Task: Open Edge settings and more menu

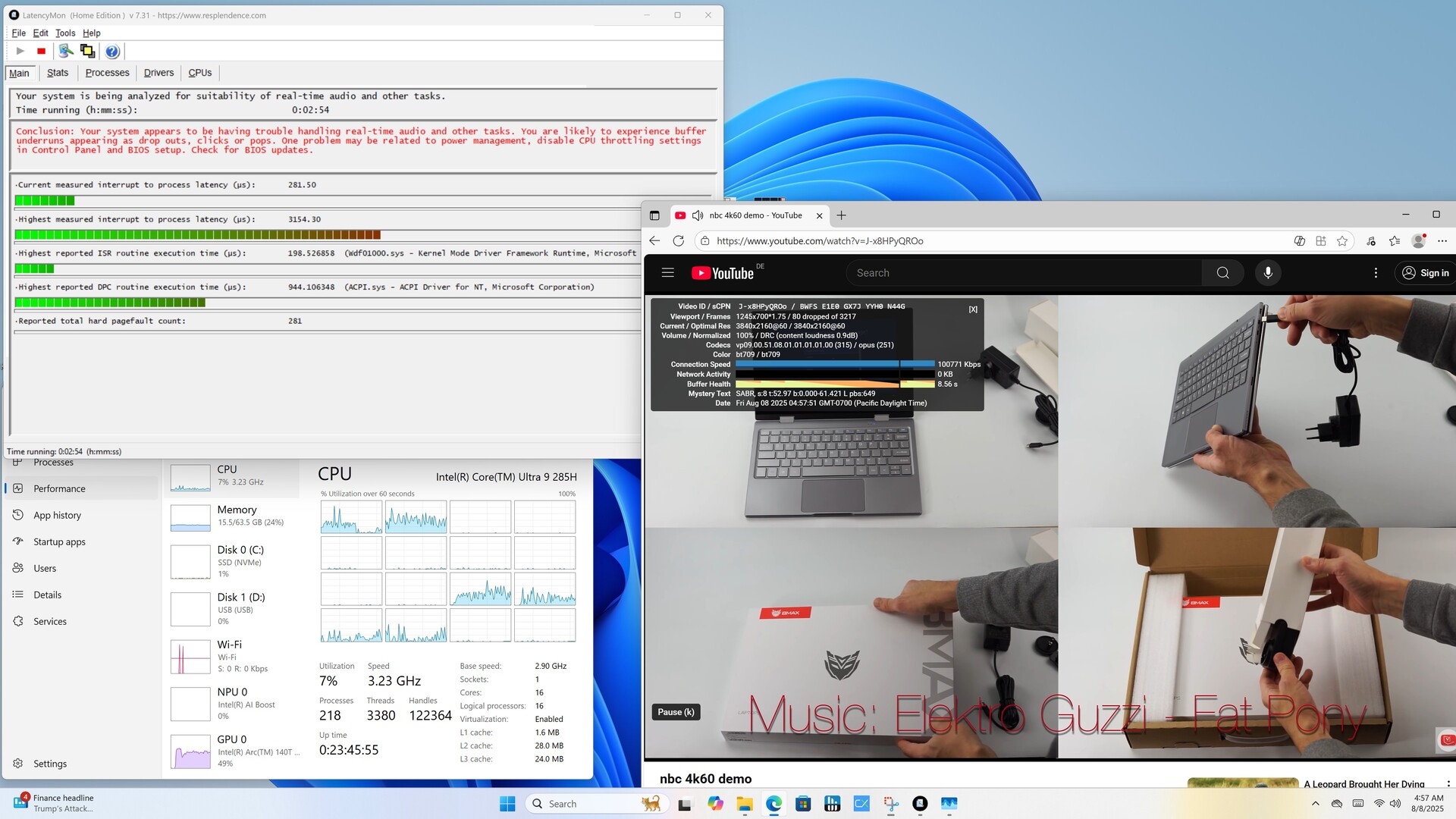Action: click(x=1442, y=240)
